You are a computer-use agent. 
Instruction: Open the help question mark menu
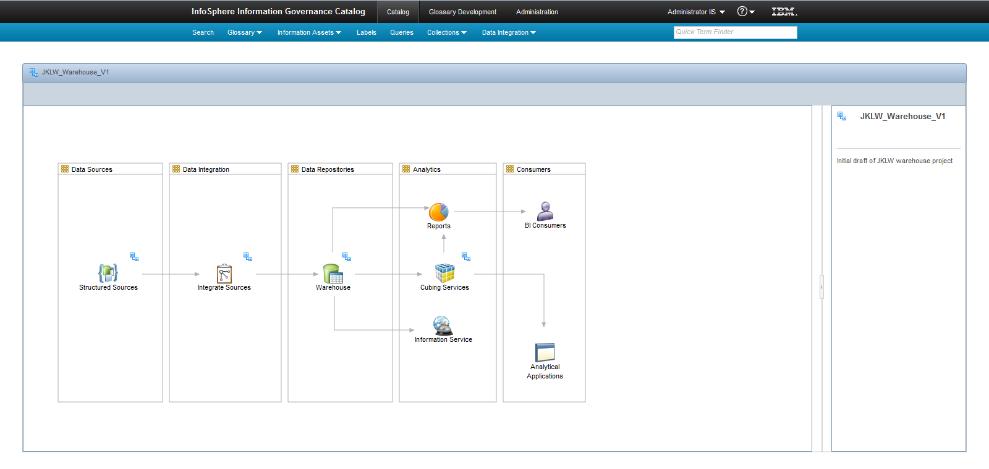746,11
